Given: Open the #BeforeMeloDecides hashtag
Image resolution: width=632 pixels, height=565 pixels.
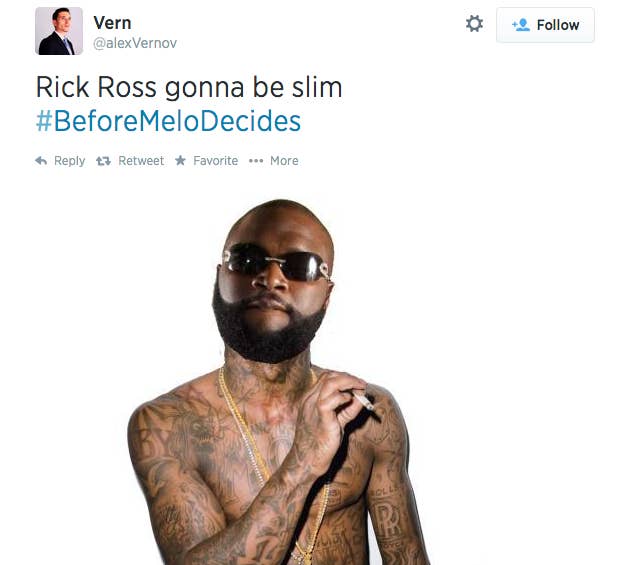Looking at the screenshot, I should (x=168, y=121).
